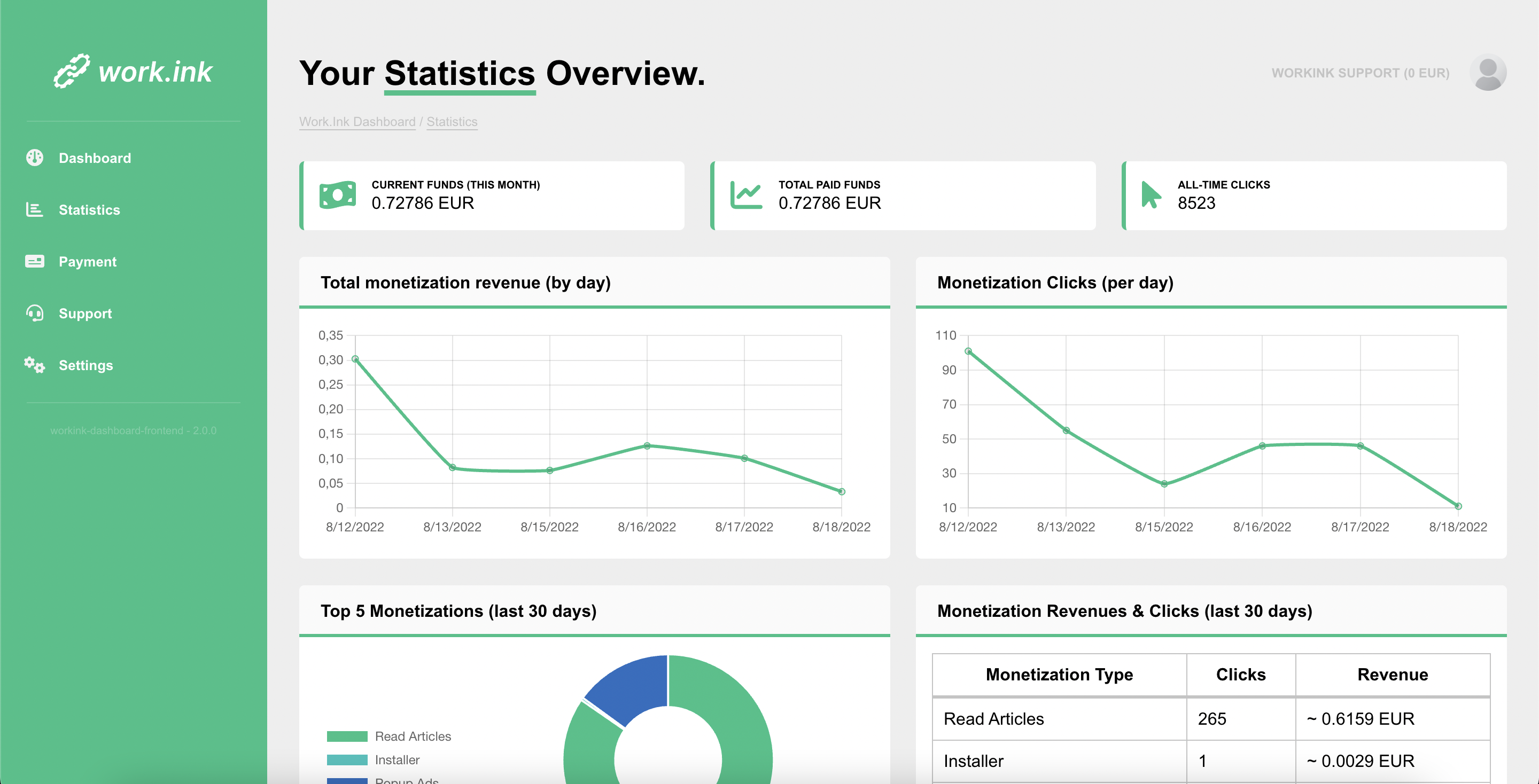Select revenue data point for 8/16/2022
Viewport: 1539px width, 784px height.
(x=647, y=445)
